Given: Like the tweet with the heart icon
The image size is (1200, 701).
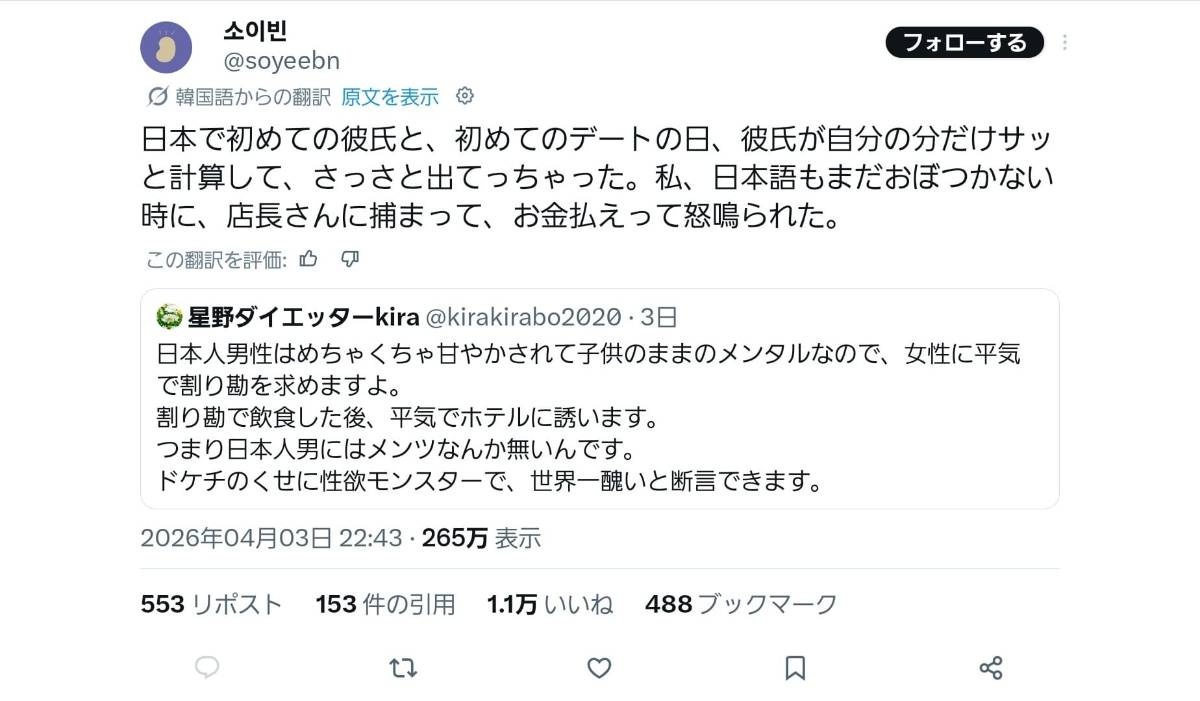Looking at the screenshot, I should tap(599, 667).
